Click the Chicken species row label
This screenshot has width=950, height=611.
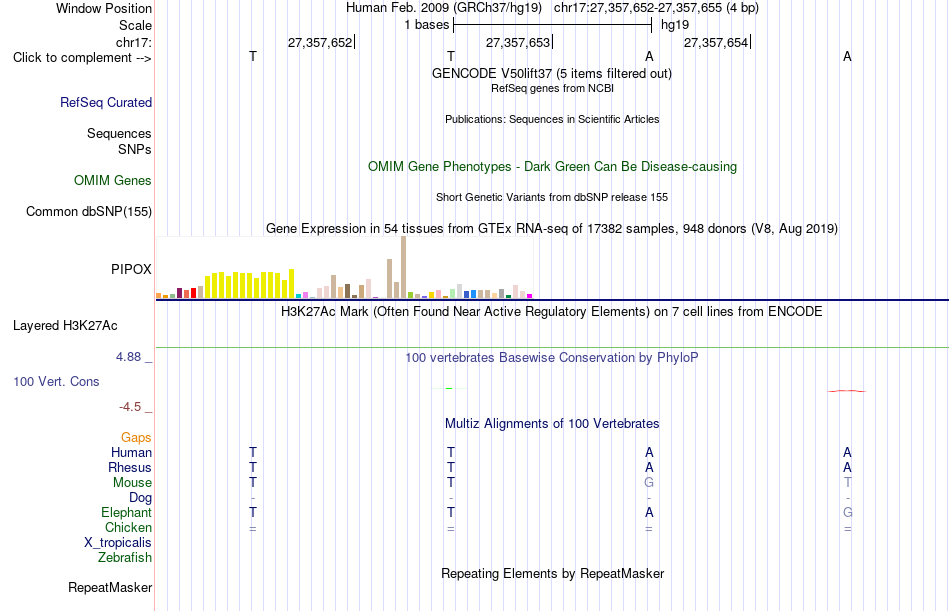tap(128, 527)
